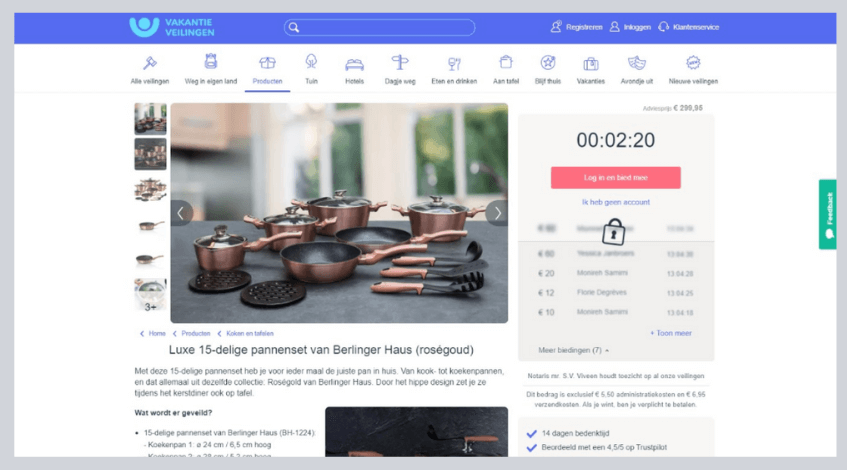Go to next image with right arrow
Screen dimensions: 847x470
pos(497,213)
